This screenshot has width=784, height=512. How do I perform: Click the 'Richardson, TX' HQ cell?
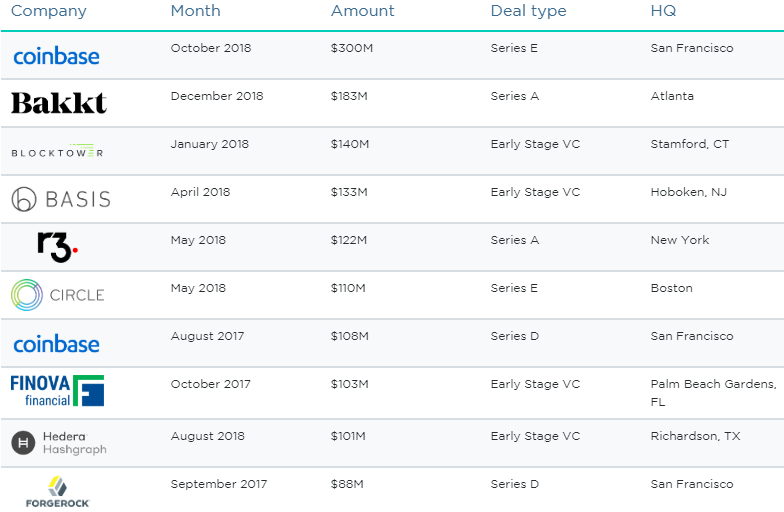(695, 436)
